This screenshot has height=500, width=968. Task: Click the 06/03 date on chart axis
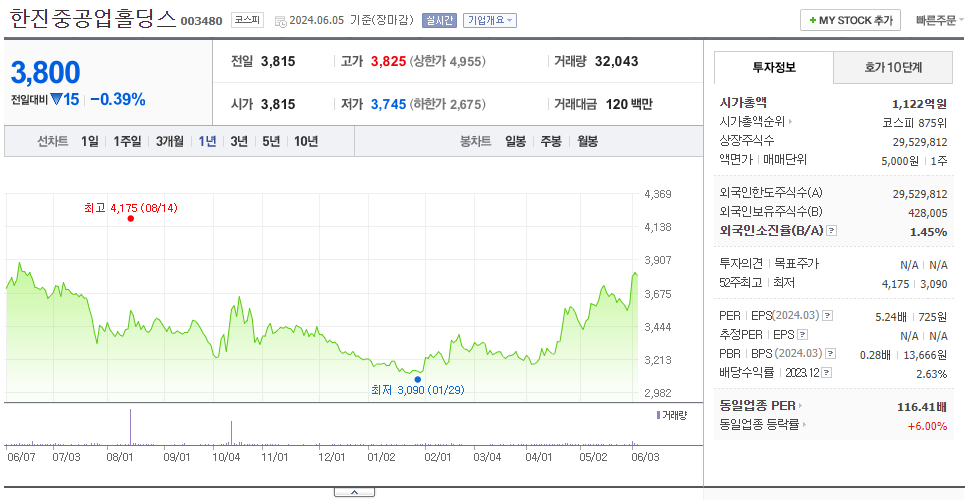coord(646,457)
